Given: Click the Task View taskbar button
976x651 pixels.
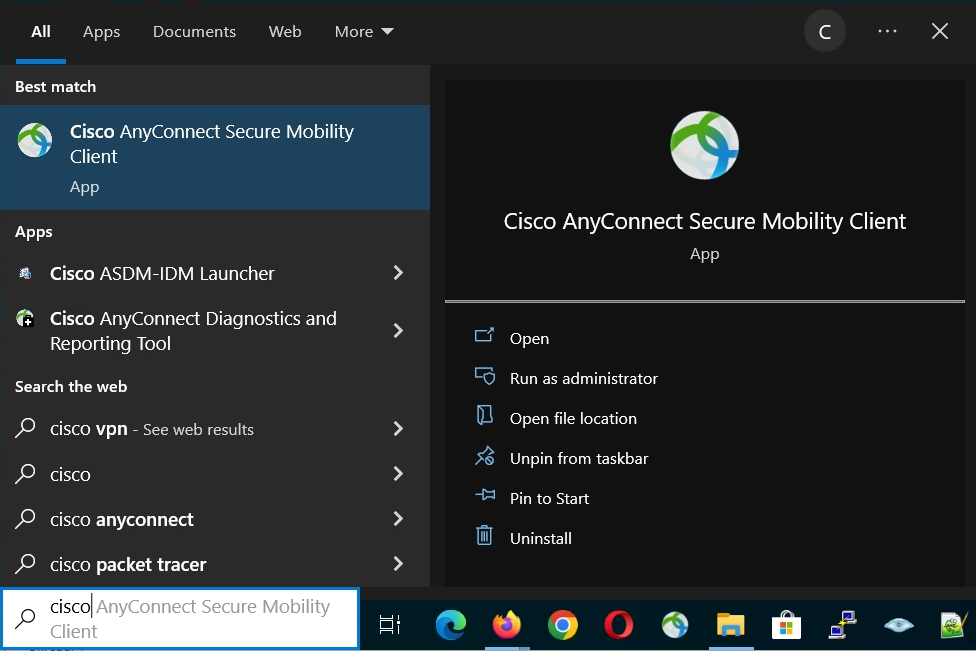Looking at the screenshot, I should (390, 626).
